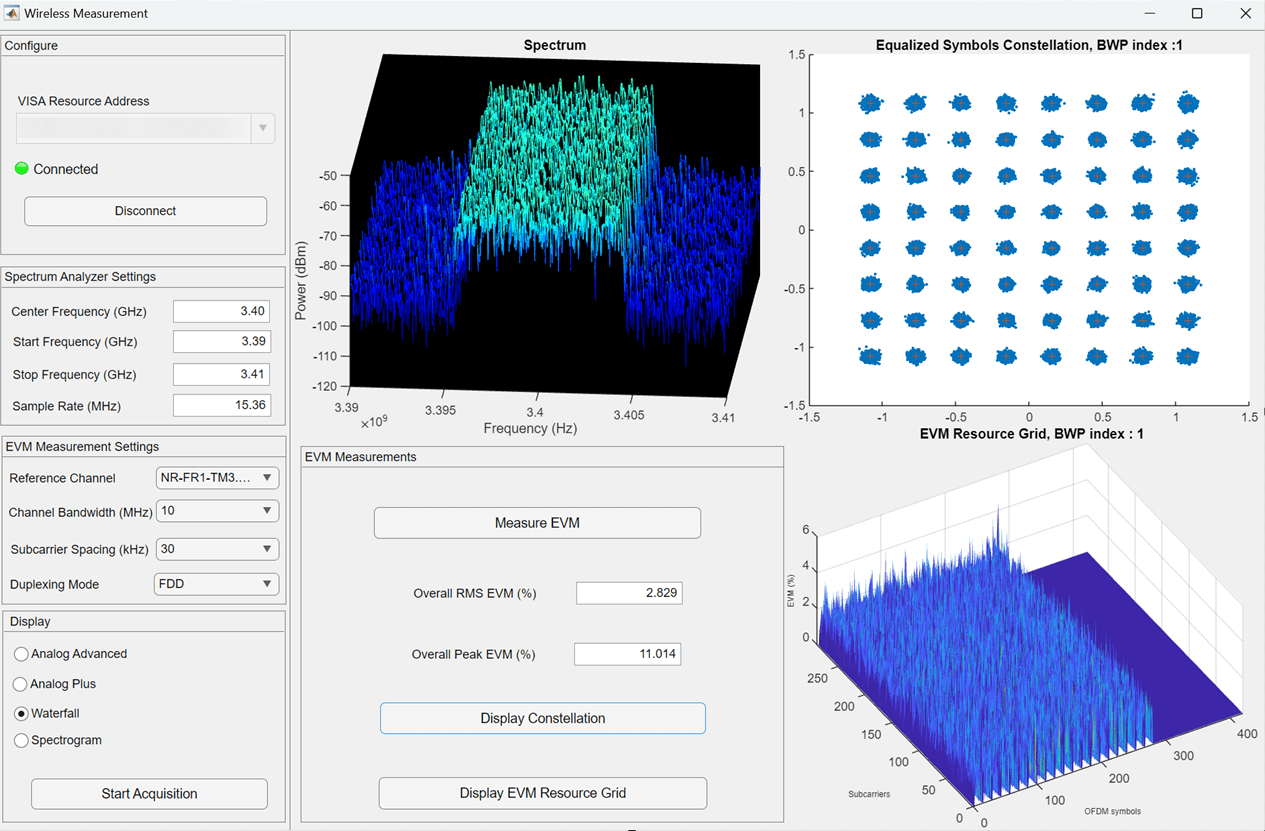The image size is (1265, 831).
Task: Click the Center Frequency input field
Action: click(221, 311)
